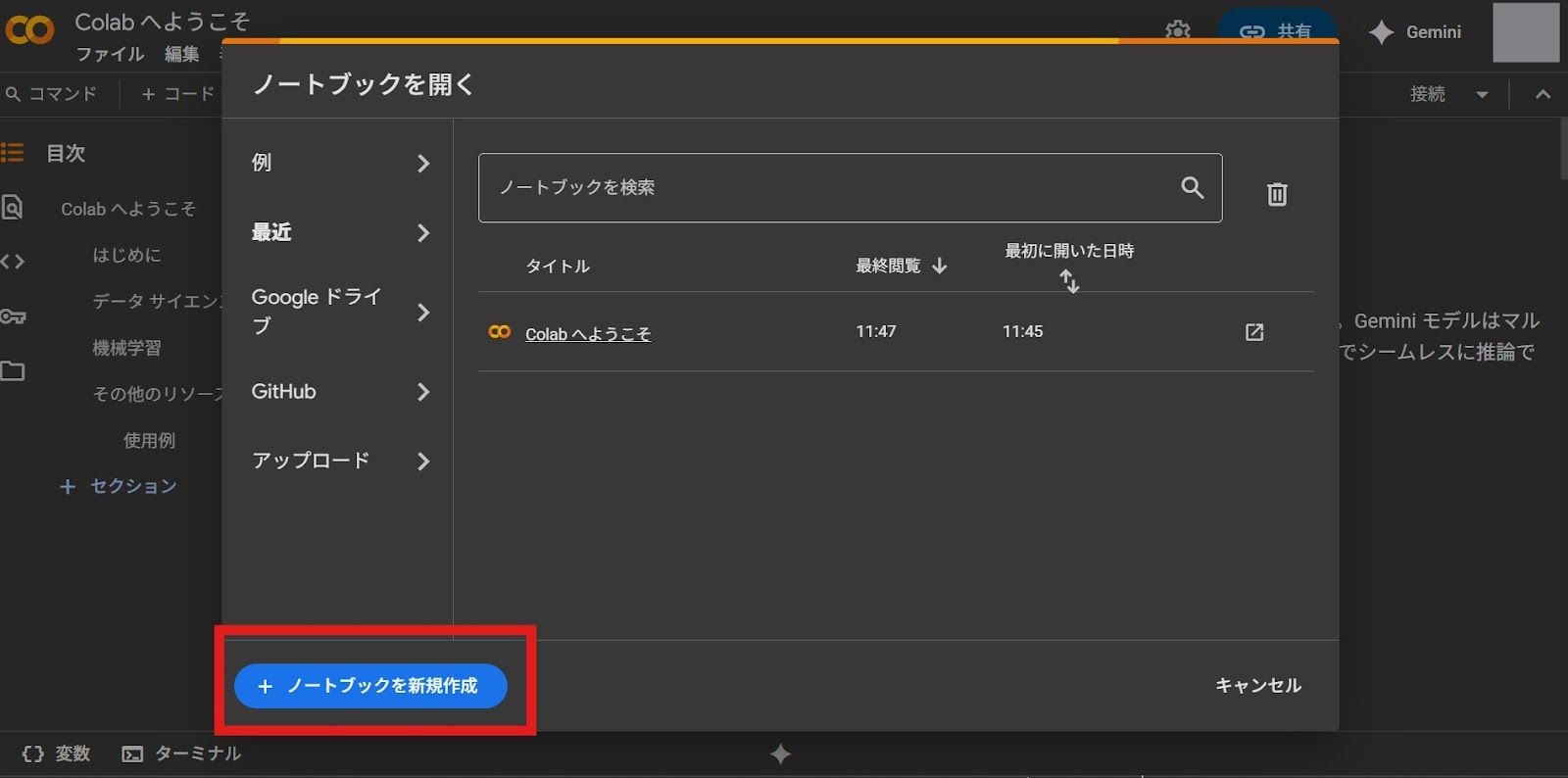Screen dimensions: 1568x778
Task: Click the 最終閲覧 column header
Action: pos(888,266)
